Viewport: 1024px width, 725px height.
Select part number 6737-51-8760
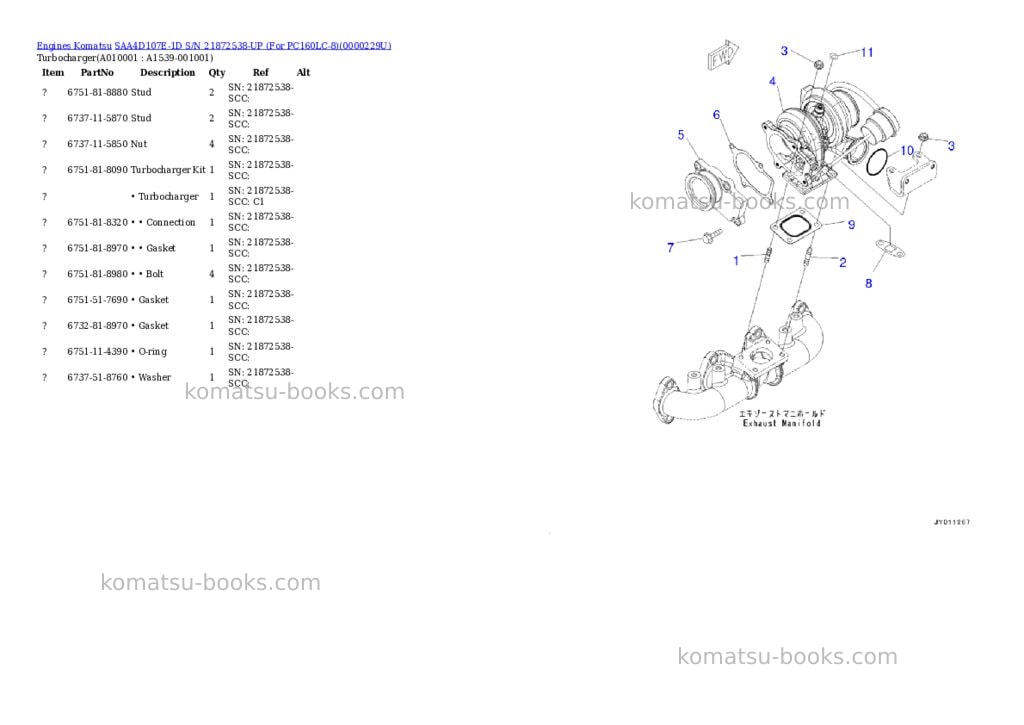[97, 378]
